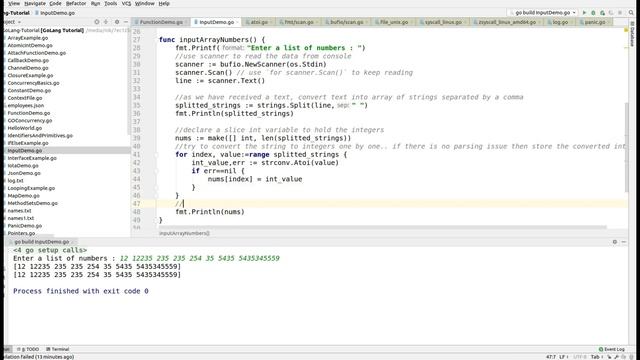Click the green Debug bug icon
The height and width of the screenshot is (360, 640).
[x=593, y=13]
